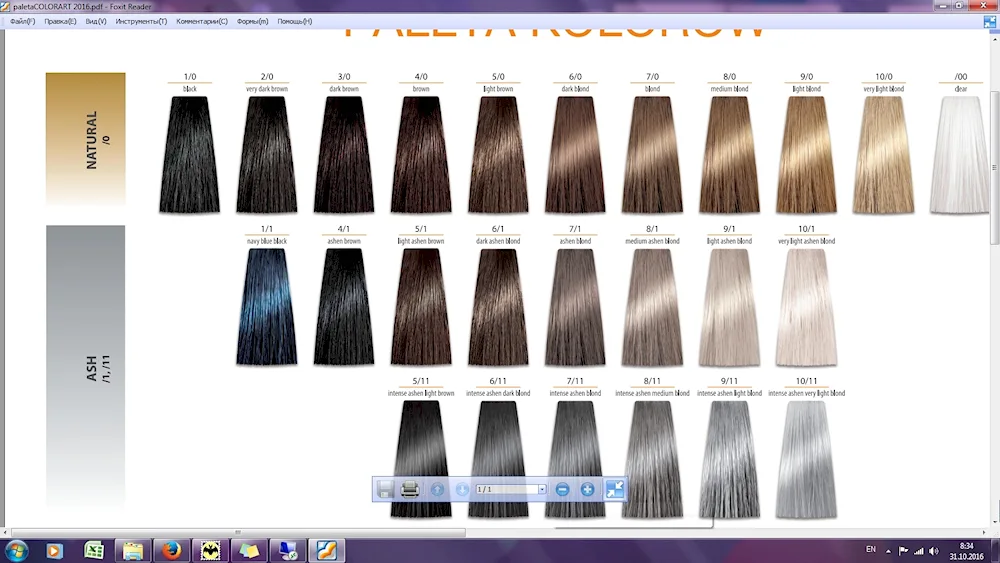Open the Инструменты(T) menu

coord(141,21)
